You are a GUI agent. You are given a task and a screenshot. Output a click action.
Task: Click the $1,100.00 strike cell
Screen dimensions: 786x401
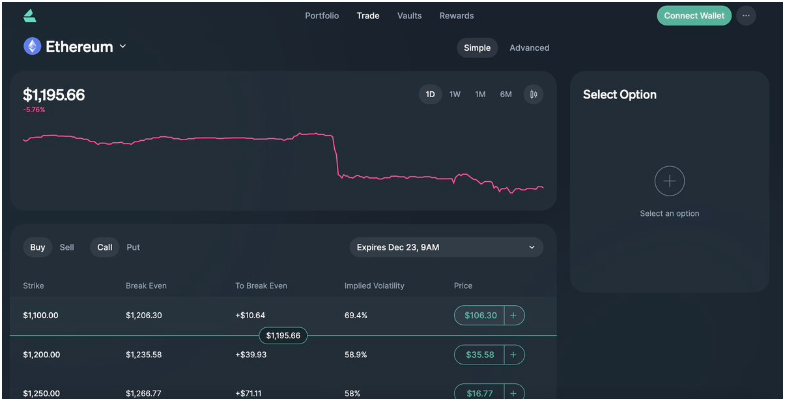click(x=41, y=315)
